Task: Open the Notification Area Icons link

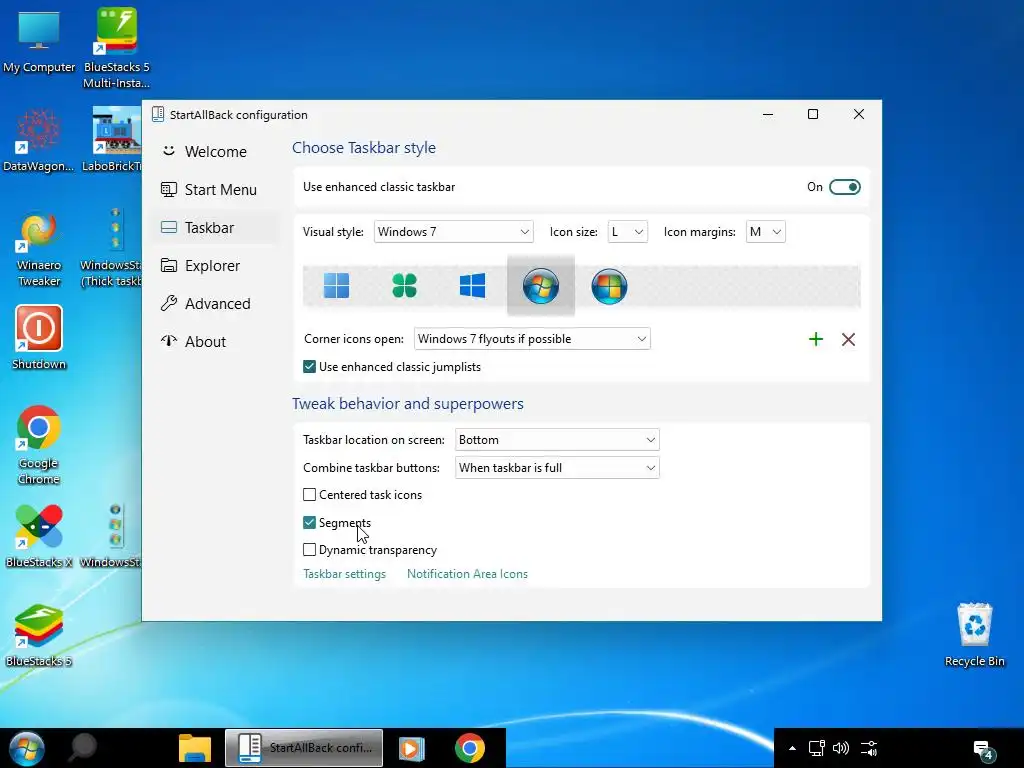Action: [467, 574]
